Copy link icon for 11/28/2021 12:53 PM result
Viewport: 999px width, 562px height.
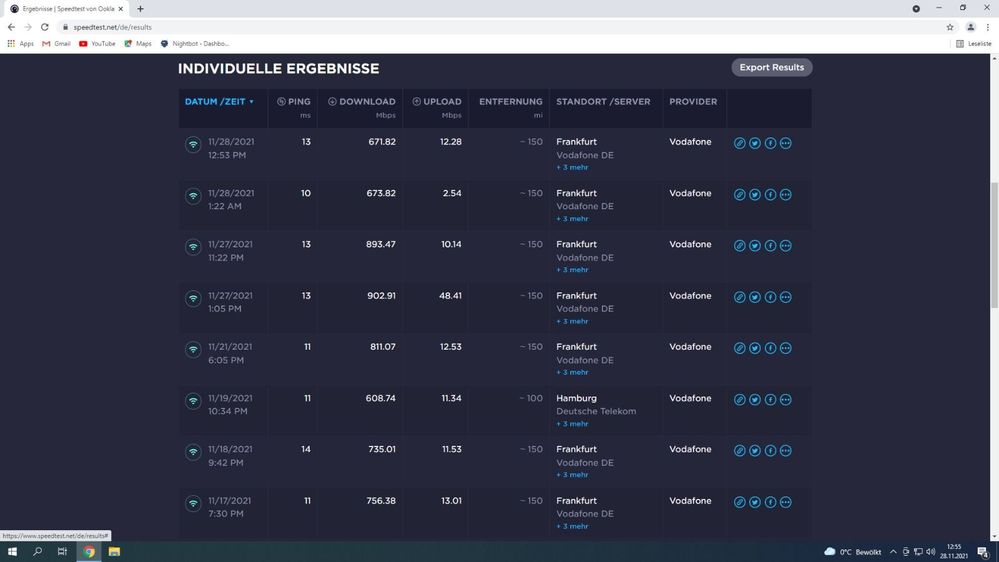pyautogui.click(x=739, y=143)
